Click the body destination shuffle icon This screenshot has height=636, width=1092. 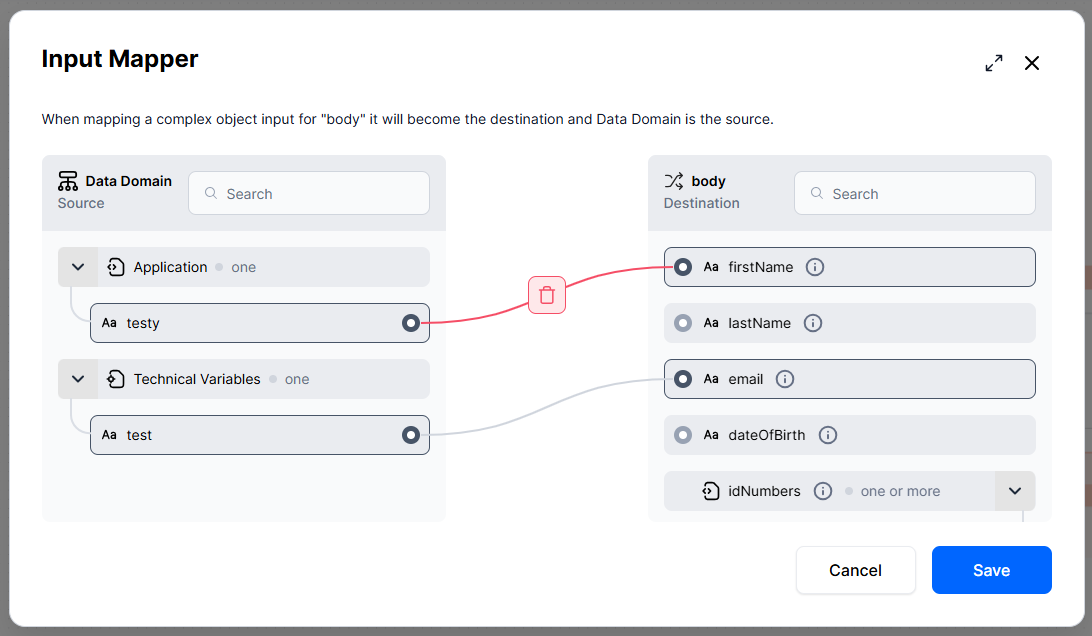click(673, 181)
